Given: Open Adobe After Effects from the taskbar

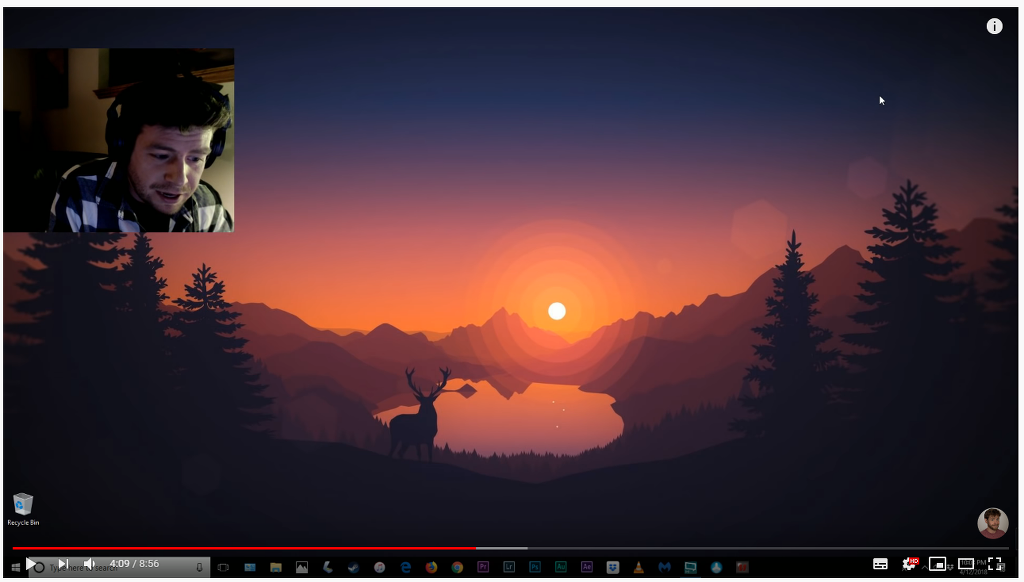Looking at the screenshot, I should [586, 567].
